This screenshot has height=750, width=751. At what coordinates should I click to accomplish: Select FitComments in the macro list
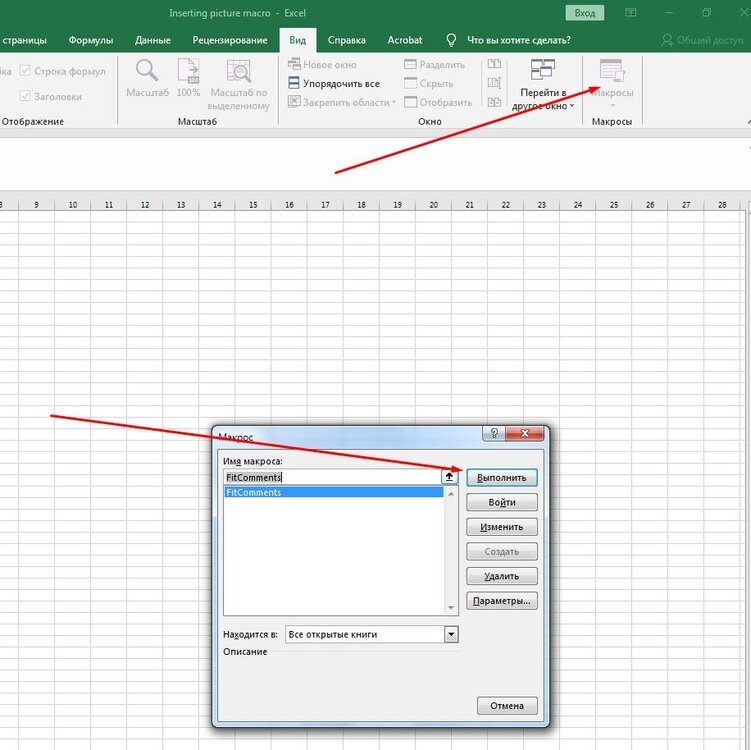click(334, 492)
